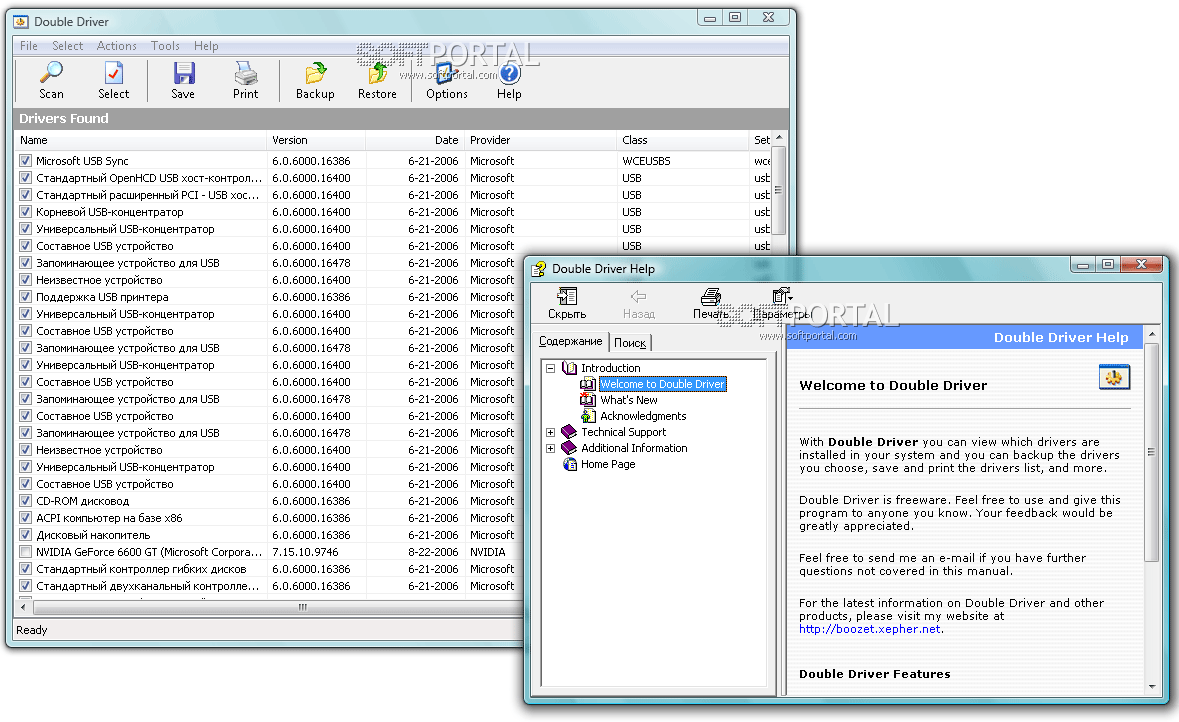Click the Параметры icon in Help window
The image size is (1179, 722).
(x=782, y=296)
